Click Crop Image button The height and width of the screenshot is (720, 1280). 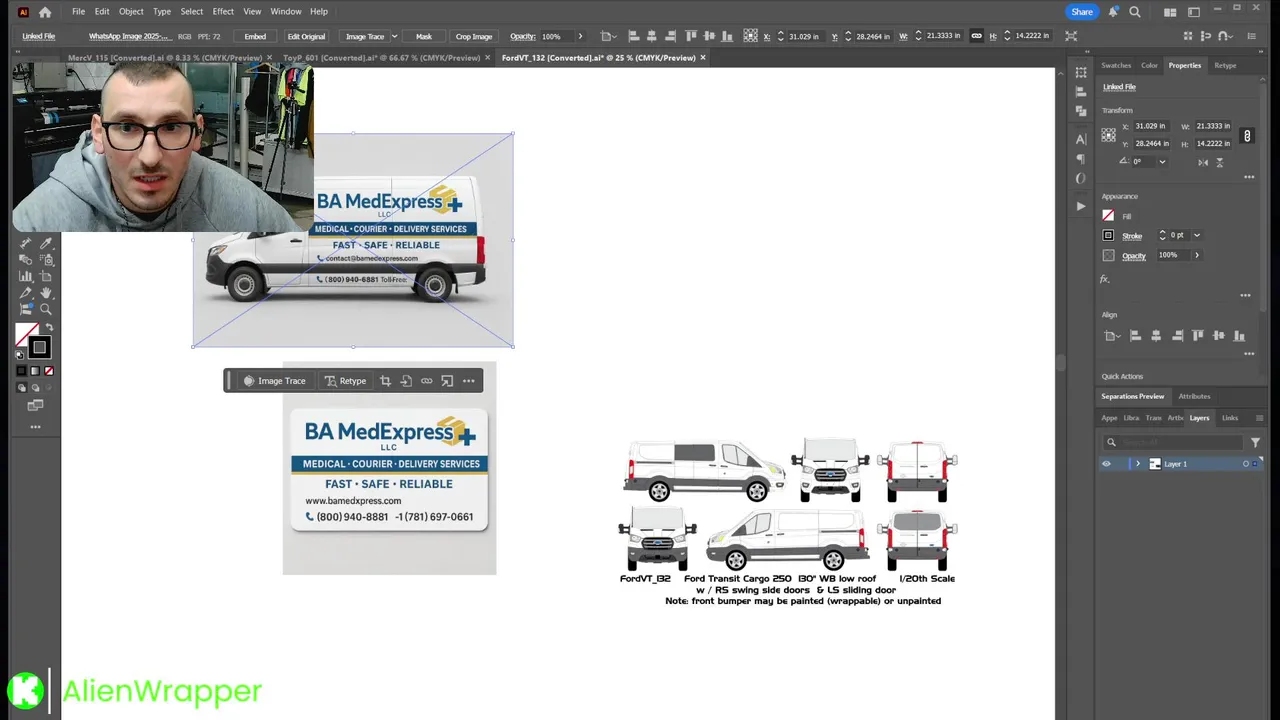tap(474, 36)
